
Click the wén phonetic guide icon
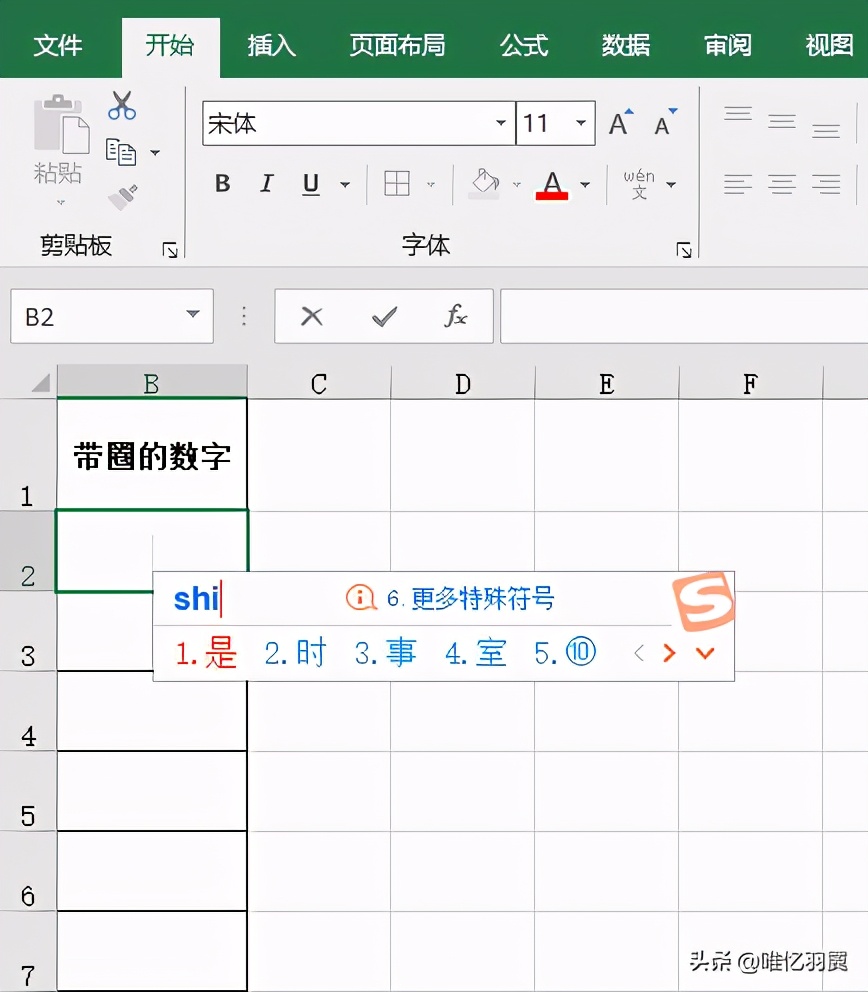click(639, 184)
